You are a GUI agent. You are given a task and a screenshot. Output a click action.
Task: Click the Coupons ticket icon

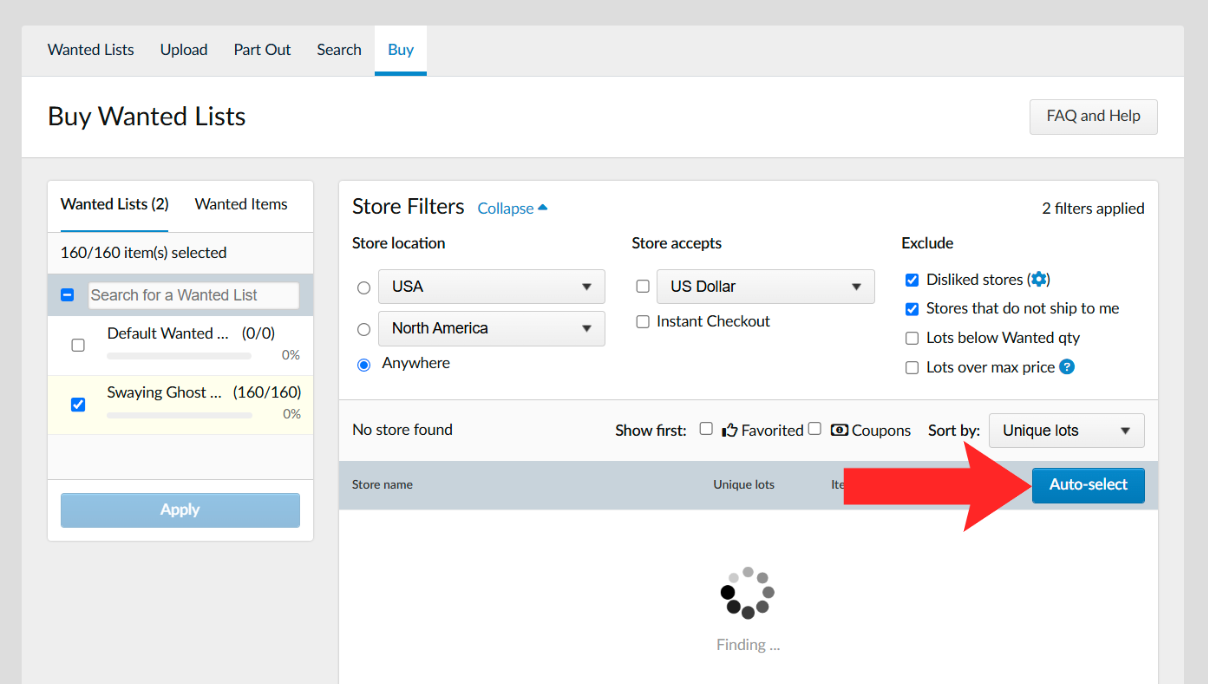click(839, 430)
